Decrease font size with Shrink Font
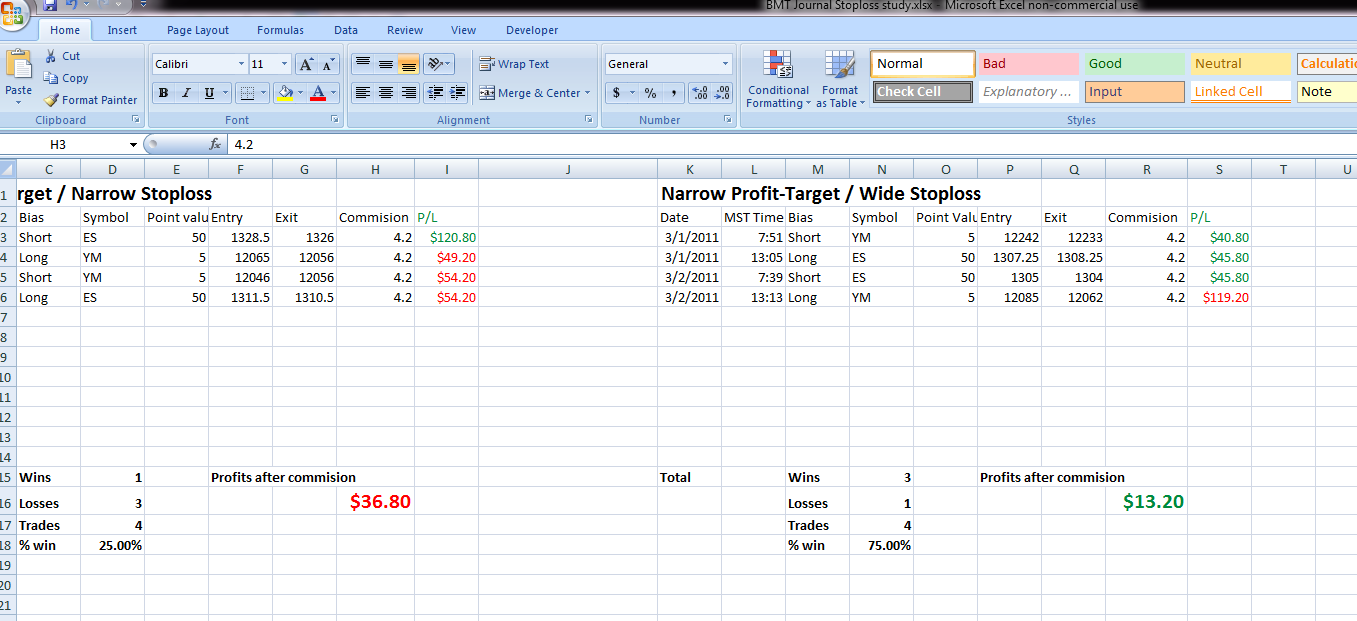The width and height of the screenshot is (1357, 621). 329,64
